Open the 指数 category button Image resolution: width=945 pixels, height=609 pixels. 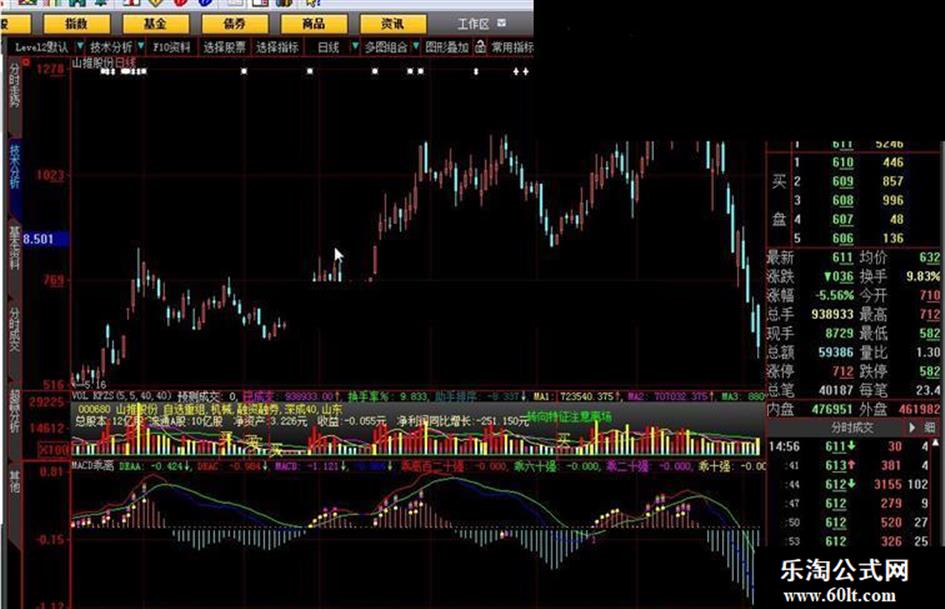click(x=77, y=24)
